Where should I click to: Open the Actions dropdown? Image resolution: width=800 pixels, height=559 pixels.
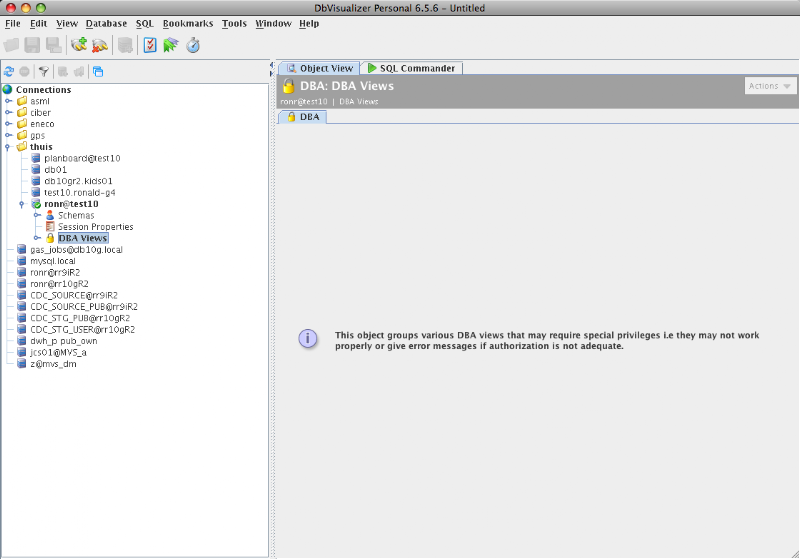pyautogui.click(x=770, y=86)
